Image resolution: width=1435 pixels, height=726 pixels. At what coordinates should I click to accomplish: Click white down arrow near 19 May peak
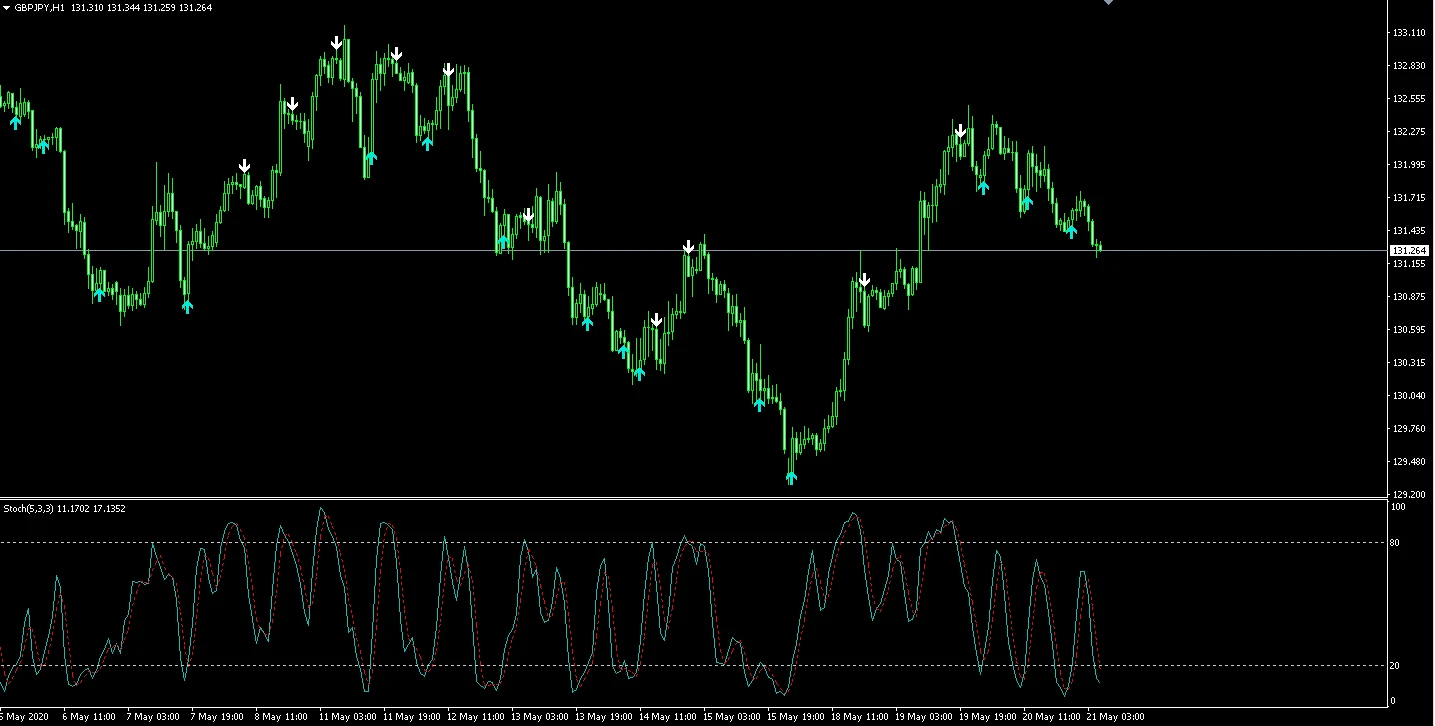point(960,131)
